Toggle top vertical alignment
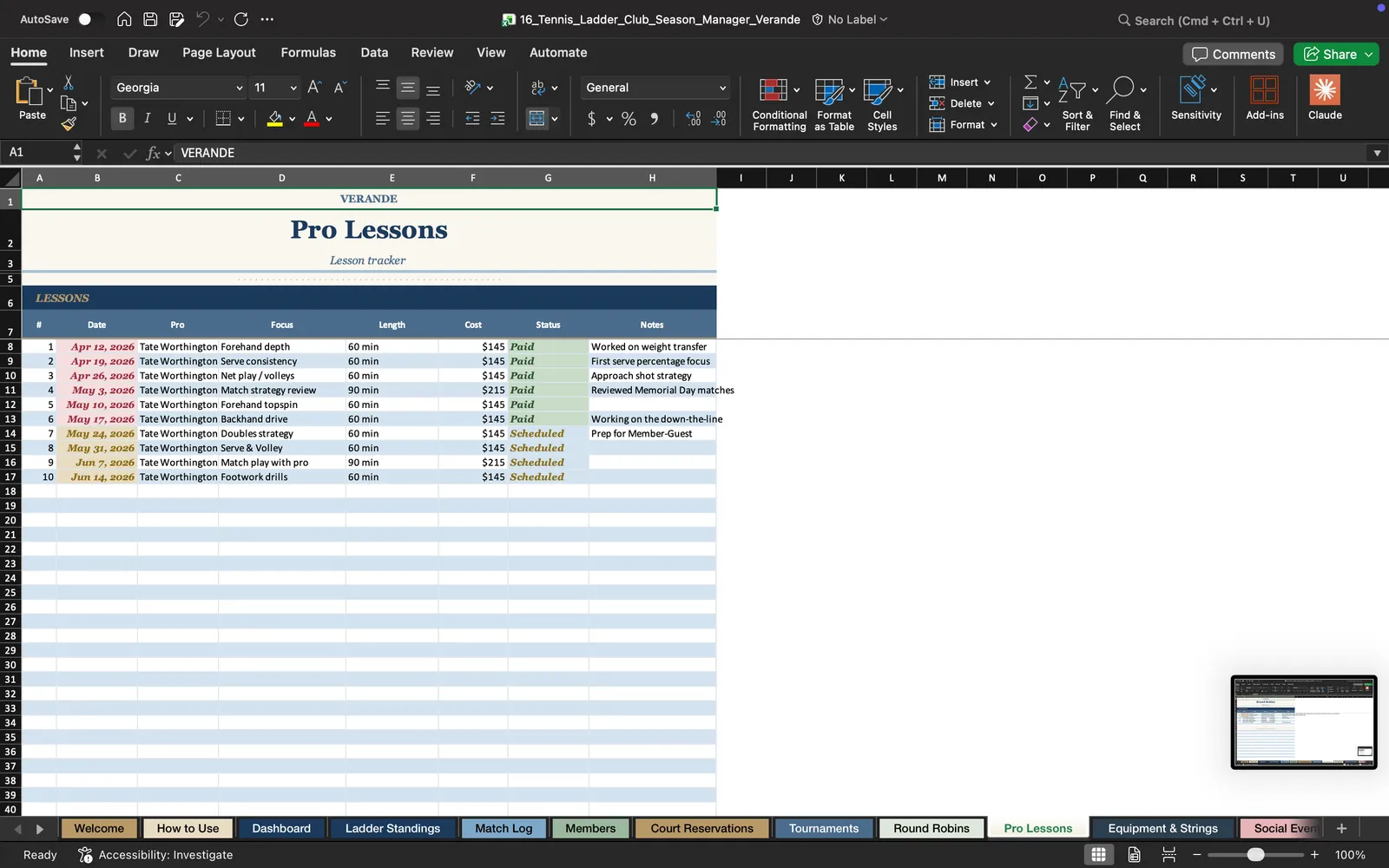Image resolution: width=1389 pixels, height=868 pixels. pyautogui.click(x=382, y=85)
